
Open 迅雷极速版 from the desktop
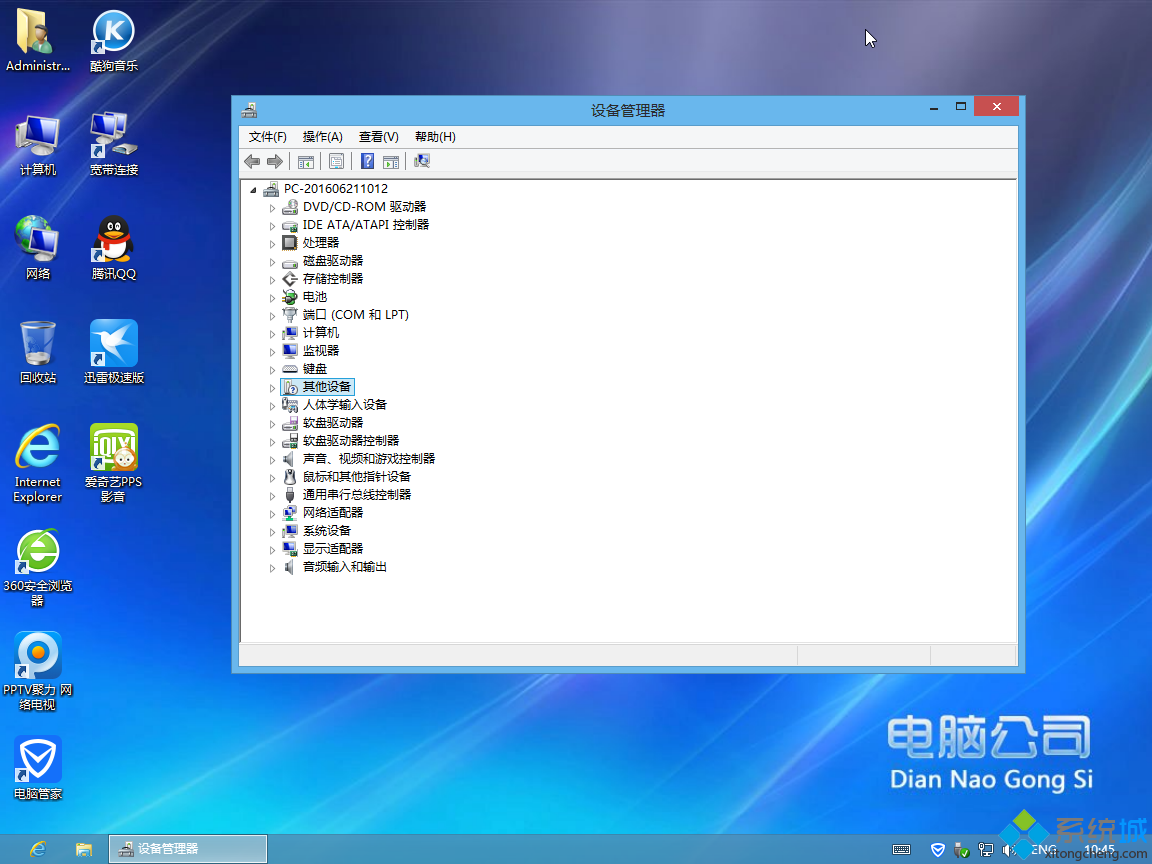112,340
